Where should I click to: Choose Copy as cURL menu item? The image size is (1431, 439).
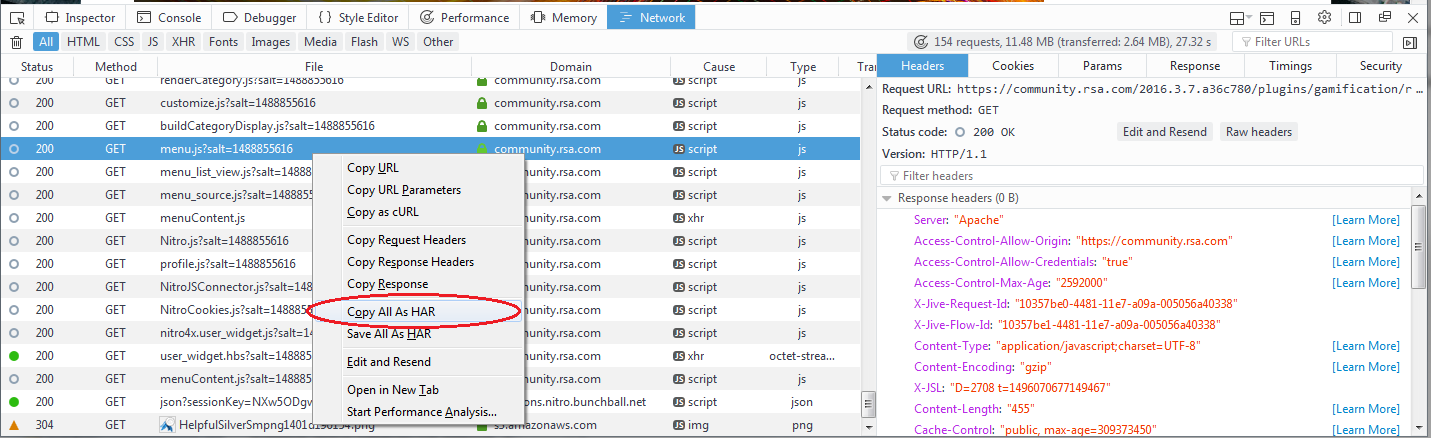(383, 212)
